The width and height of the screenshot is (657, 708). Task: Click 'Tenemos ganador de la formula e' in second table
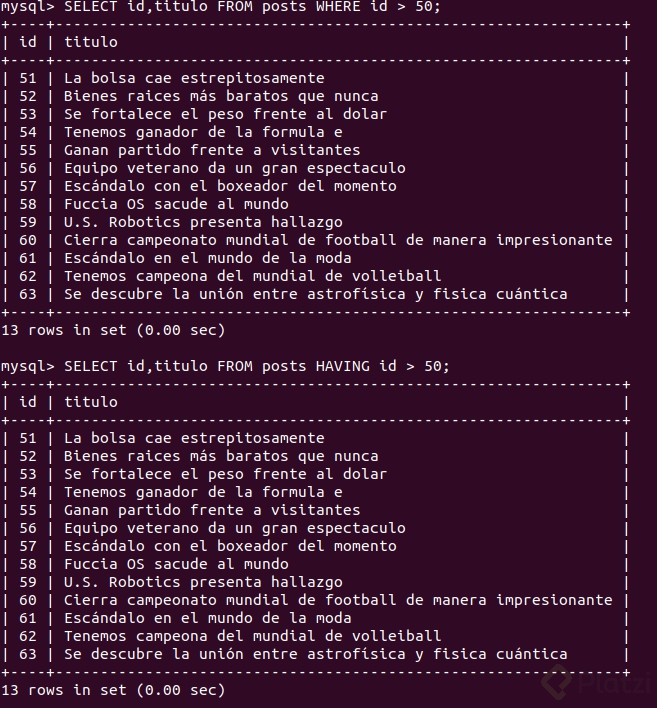pos(203,492)
